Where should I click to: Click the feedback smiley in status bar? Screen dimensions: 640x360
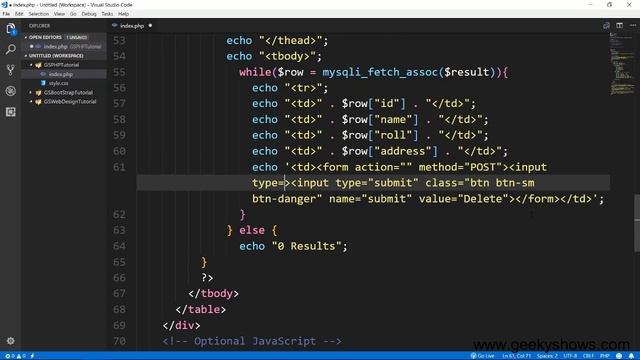pyautogui.click(x=619, y=356)
